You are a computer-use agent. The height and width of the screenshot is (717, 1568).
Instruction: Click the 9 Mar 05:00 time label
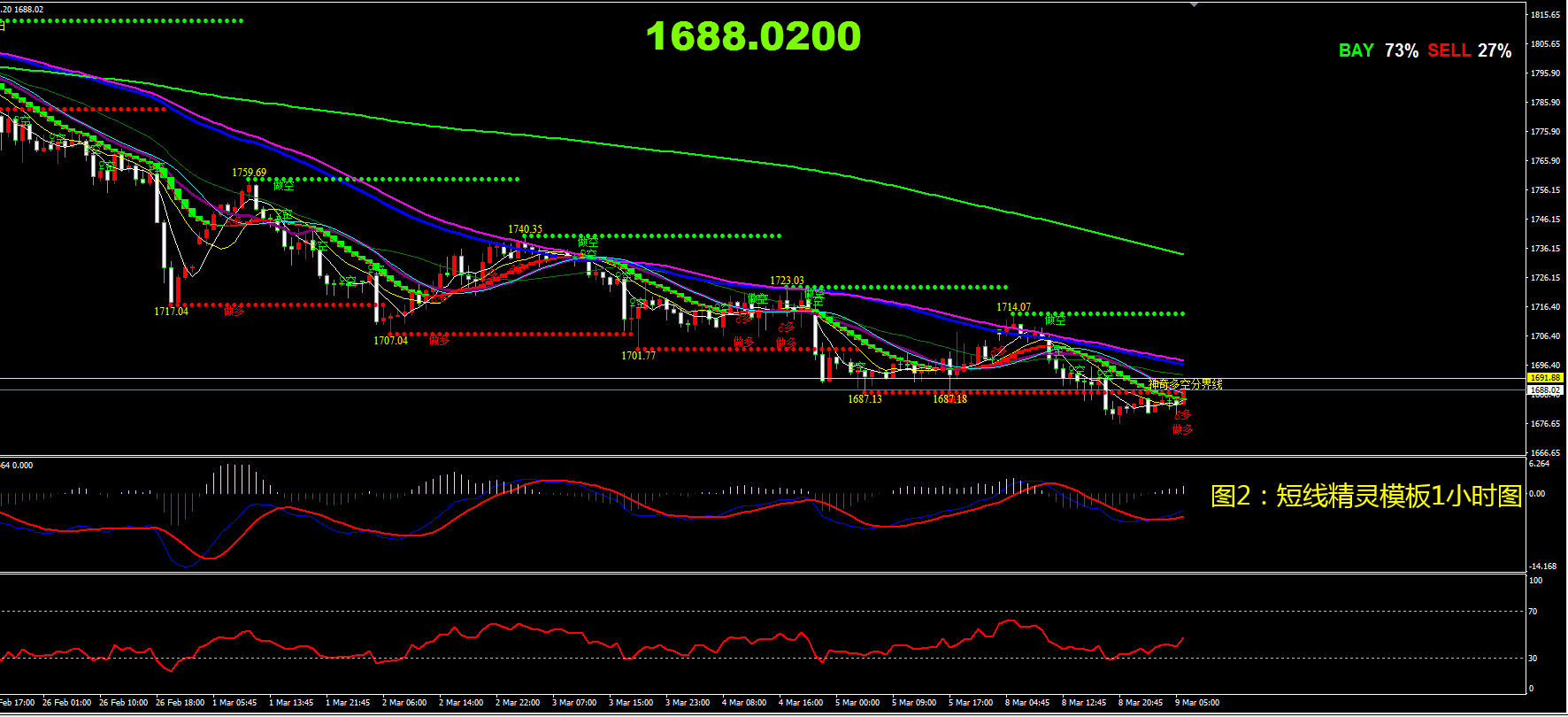[x=1197, y=703]
